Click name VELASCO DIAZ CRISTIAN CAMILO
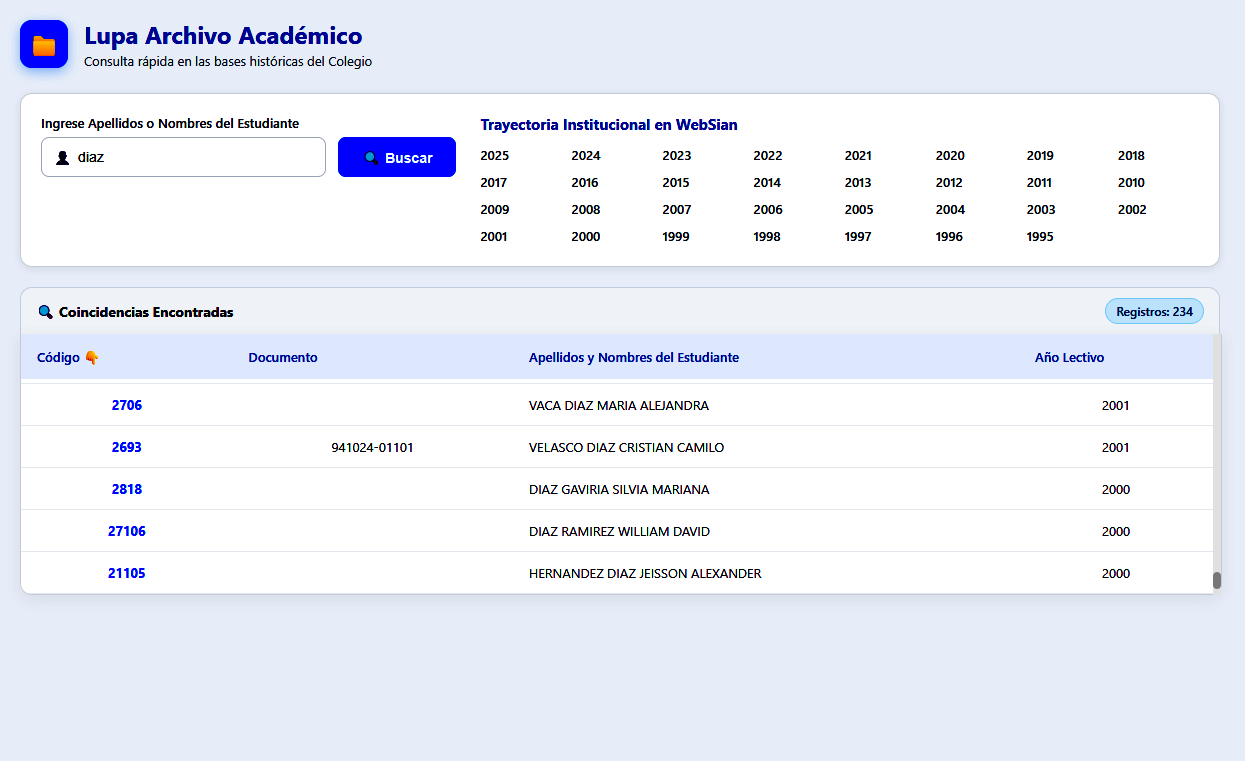1245x761 pixels. [627, 448]
